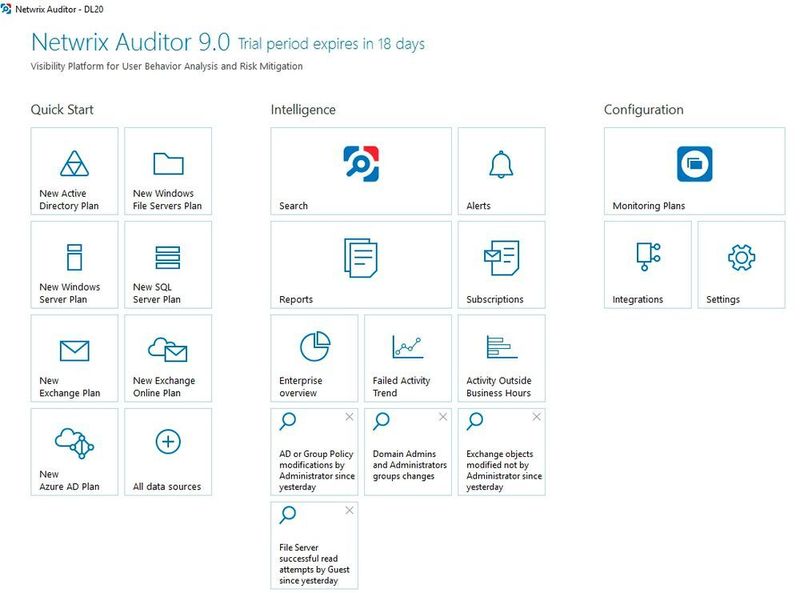Screen dimensions: 800x593
Task: Open Activity Outside Business Hours tile
Action: tap(501, 358)
